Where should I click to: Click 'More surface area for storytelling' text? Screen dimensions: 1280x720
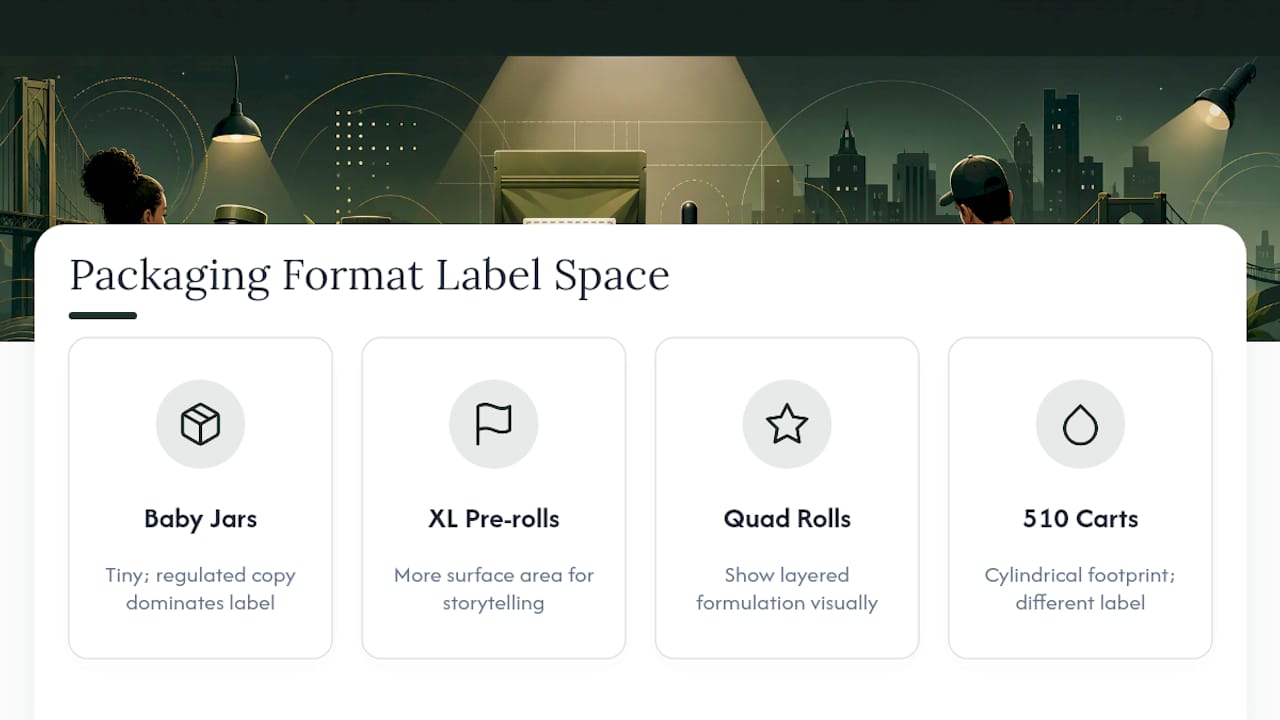coord(494,589)
